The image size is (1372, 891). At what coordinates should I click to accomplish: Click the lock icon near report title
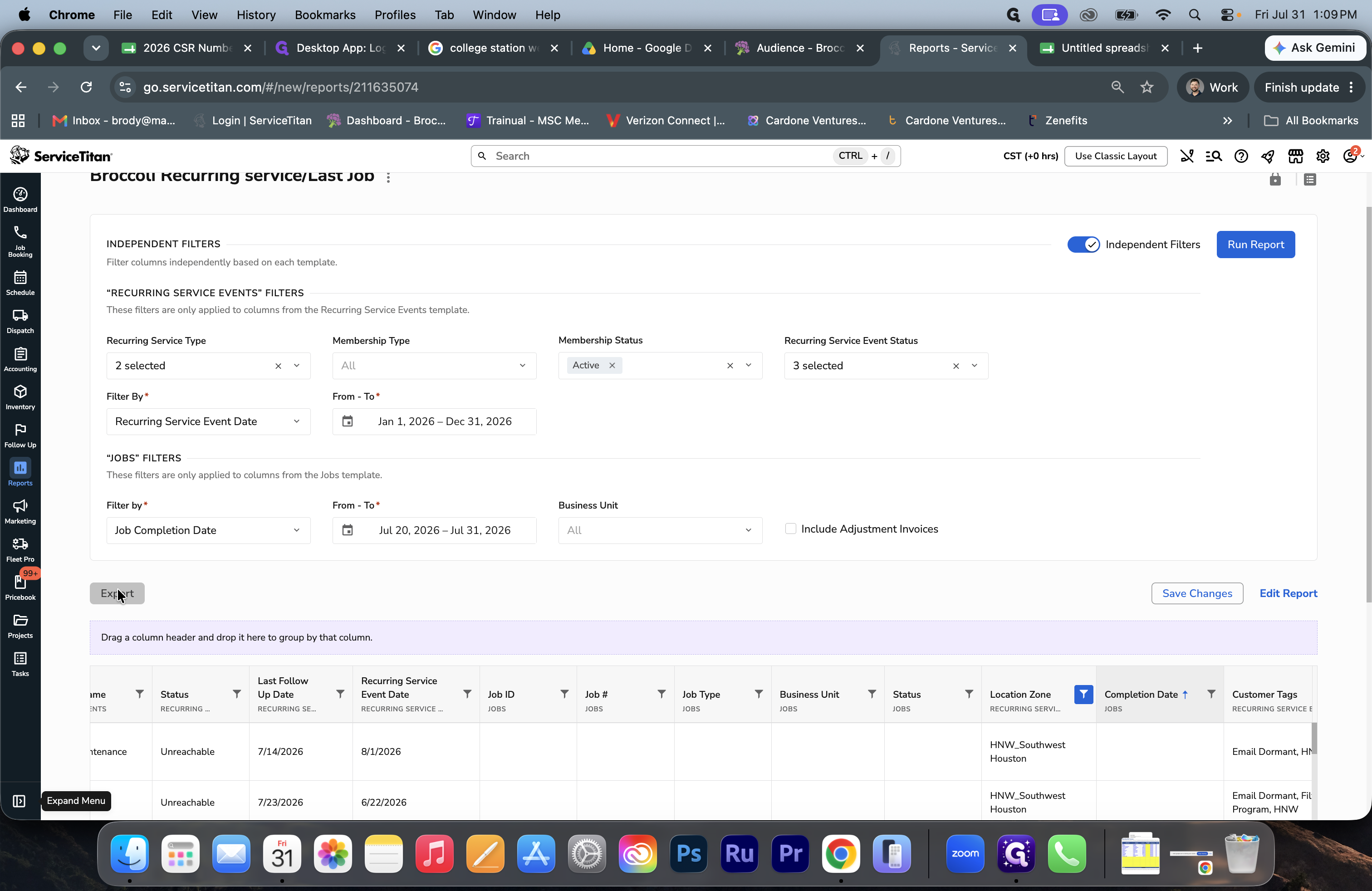[1274, 179]
